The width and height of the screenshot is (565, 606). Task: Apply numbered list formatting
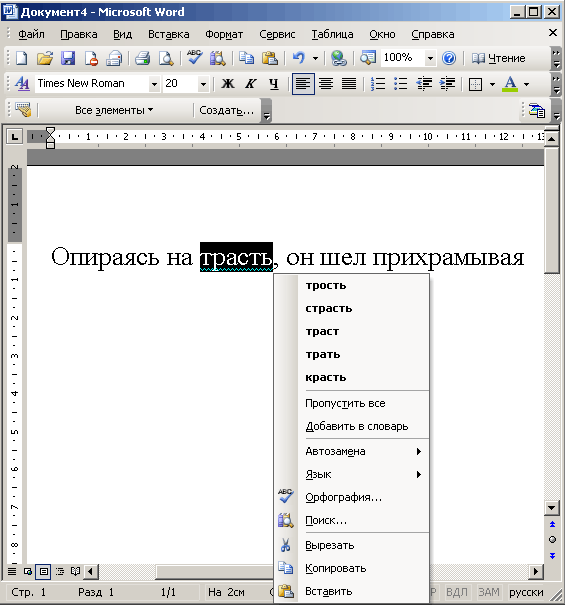coord(378,83)
